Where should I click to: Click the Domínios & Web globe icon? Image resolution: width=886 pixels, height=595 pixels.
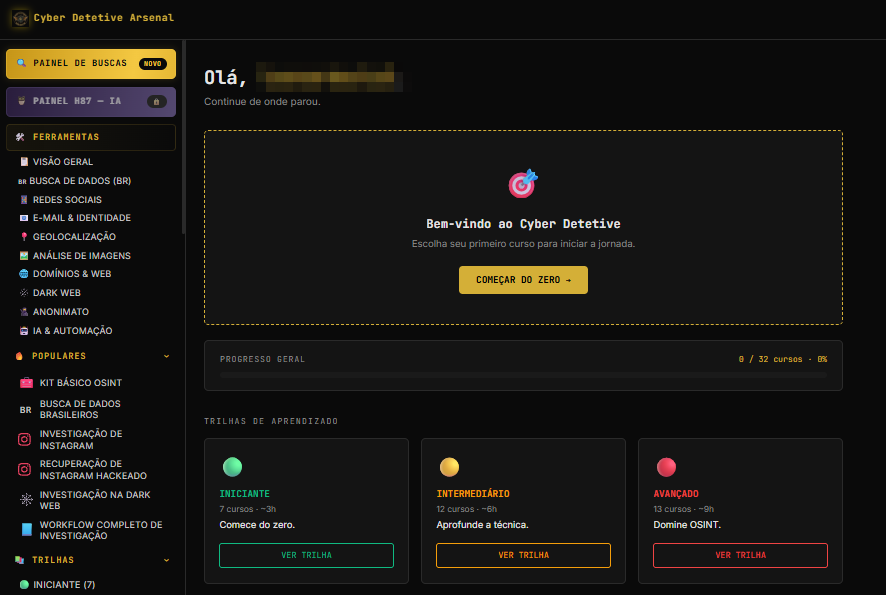(24, 273)
